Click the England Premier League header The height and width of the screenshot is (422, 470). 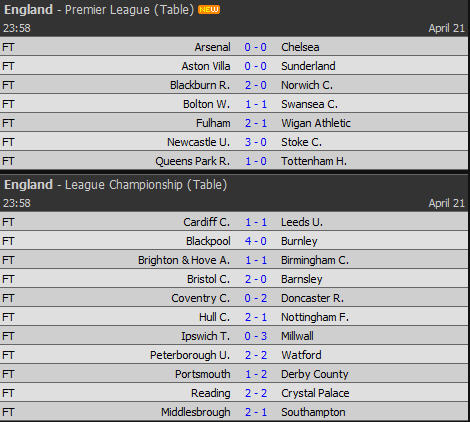[99, 10]
